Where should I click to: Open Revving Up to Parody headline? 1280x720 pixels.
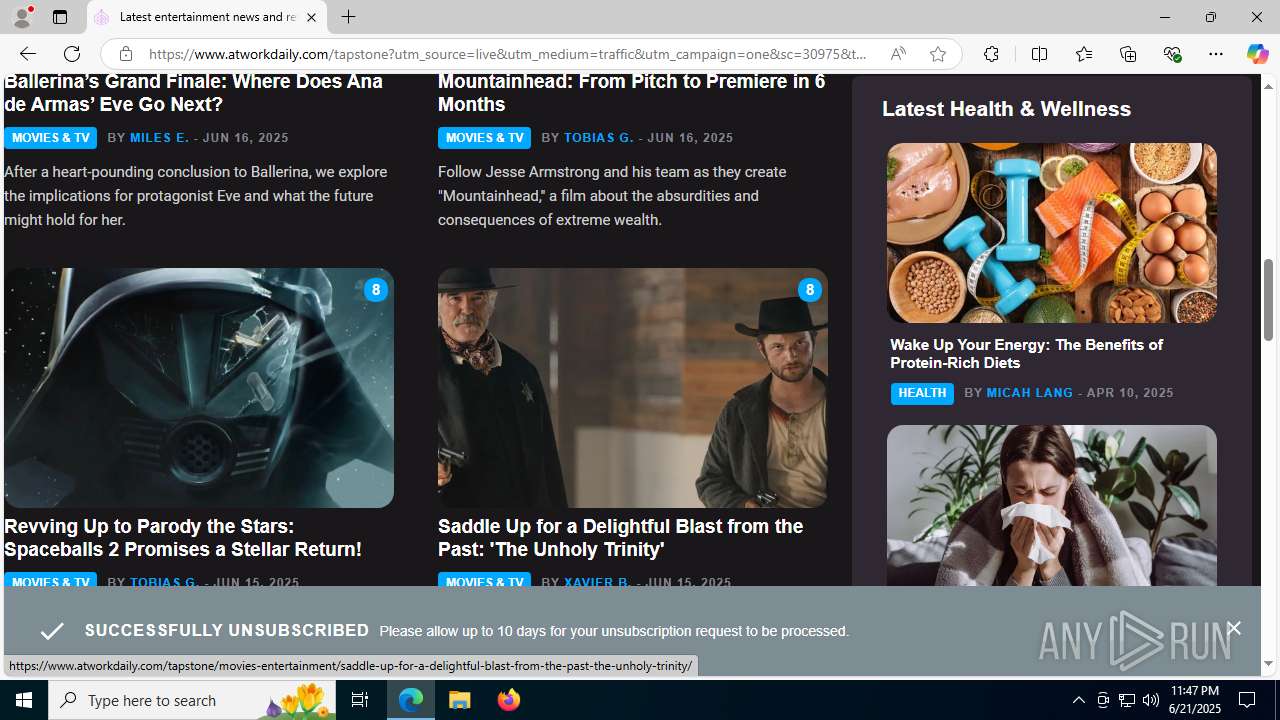pyautogui.click(x=183, y=538)
